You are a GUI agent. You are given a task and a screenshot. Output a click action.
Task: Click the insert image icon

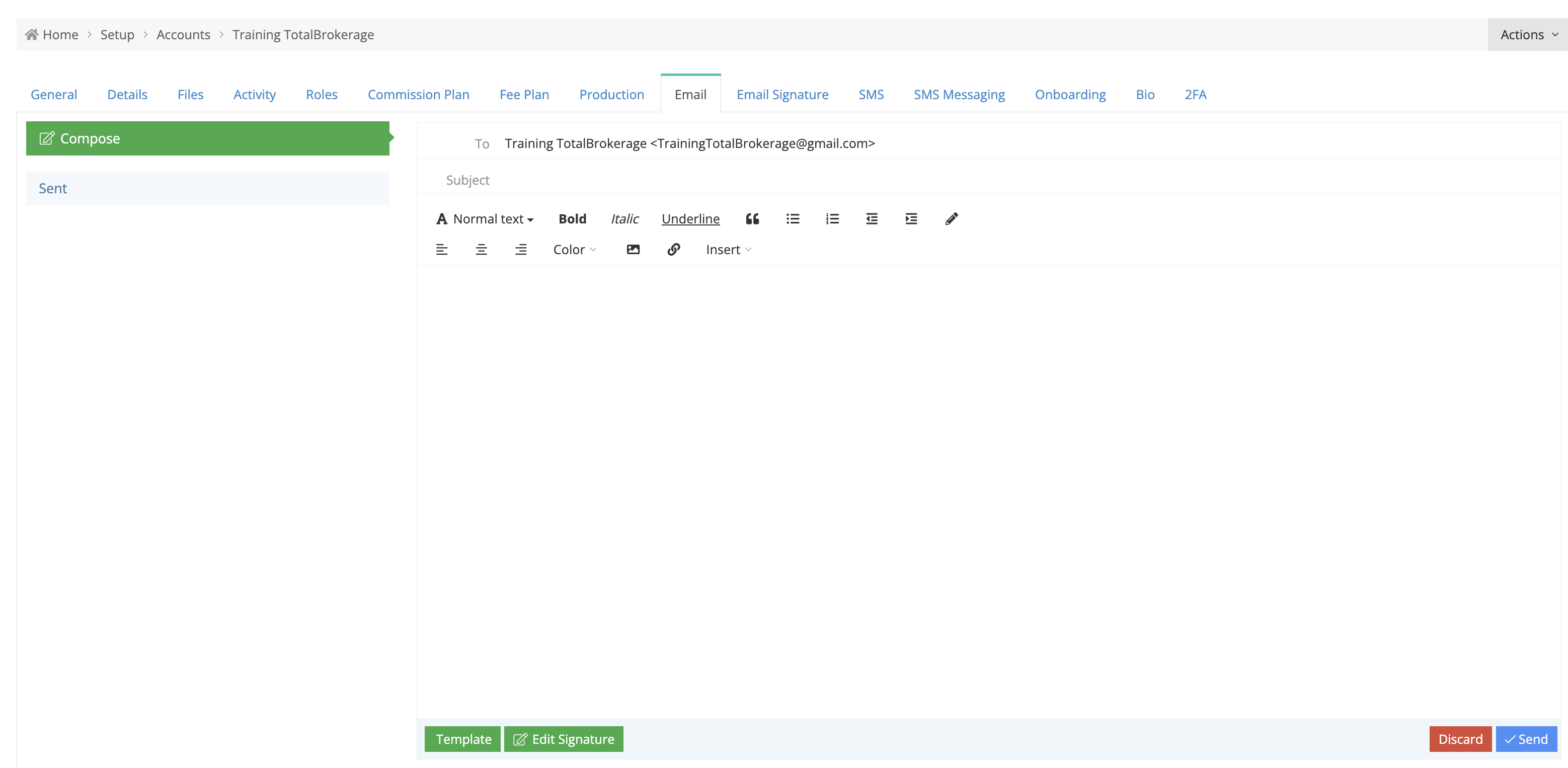[633, 250]
